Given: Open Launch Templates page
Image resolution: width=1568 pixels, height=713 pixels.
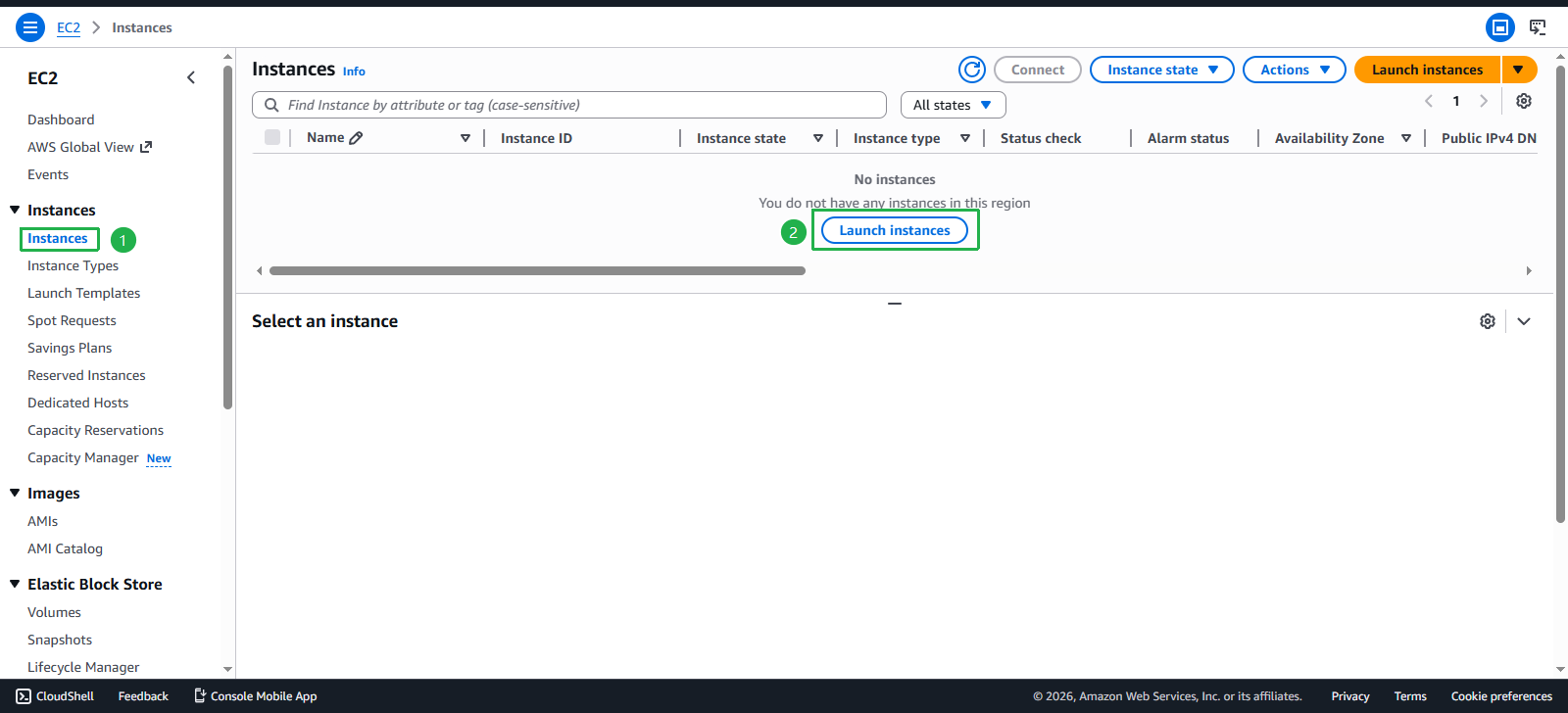Looking at the screenshot, I should coord(83,293).
